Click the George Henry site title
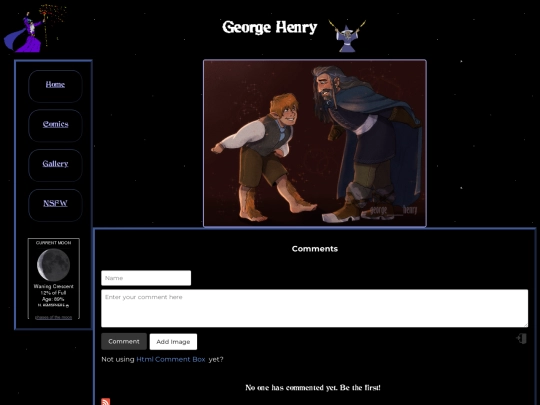Image resolution: width=540 pixels, height=405 pixels. coord(269,27)
